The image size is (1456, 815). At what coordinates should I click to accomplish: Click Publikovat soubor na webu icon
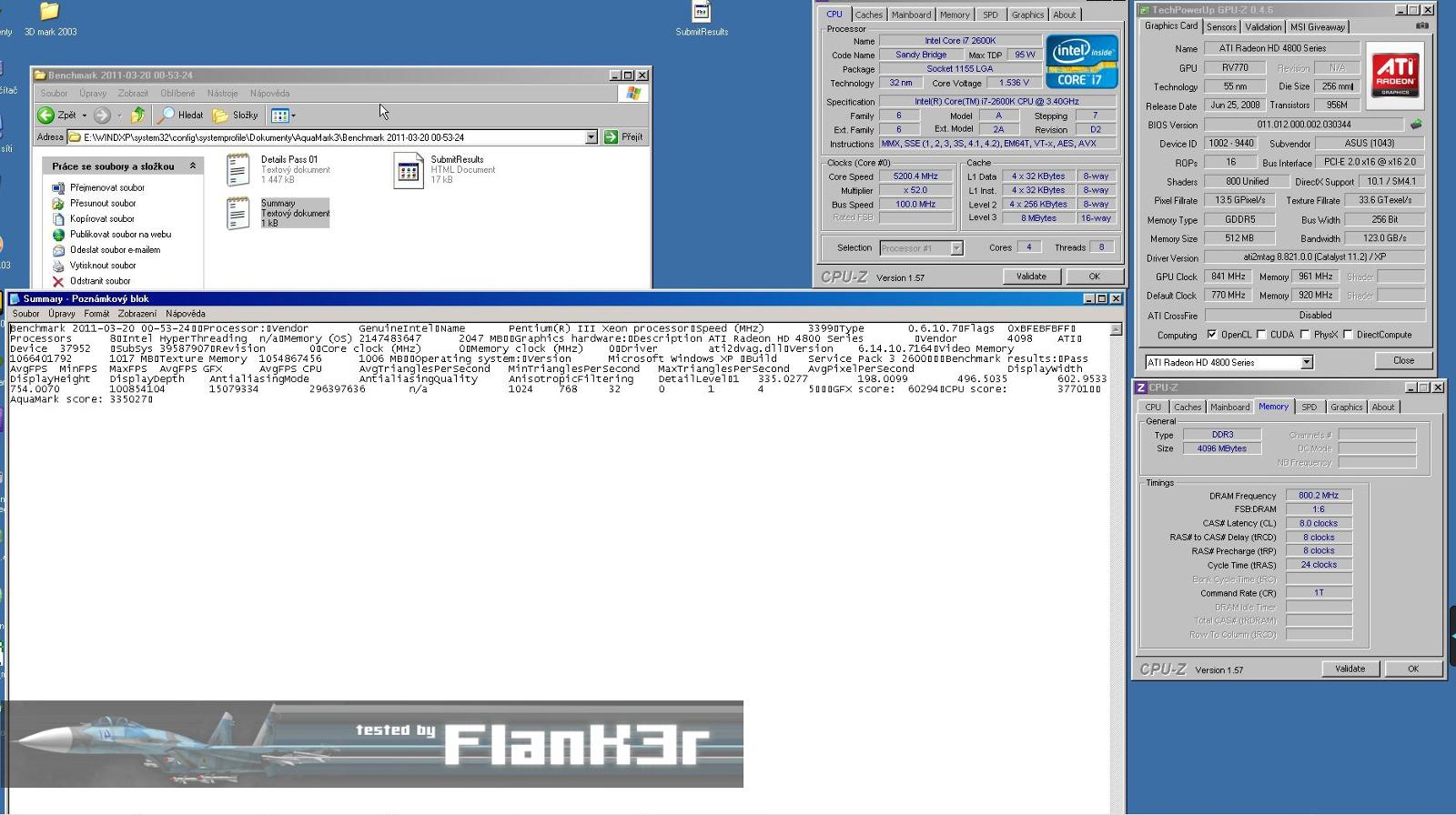58,235
